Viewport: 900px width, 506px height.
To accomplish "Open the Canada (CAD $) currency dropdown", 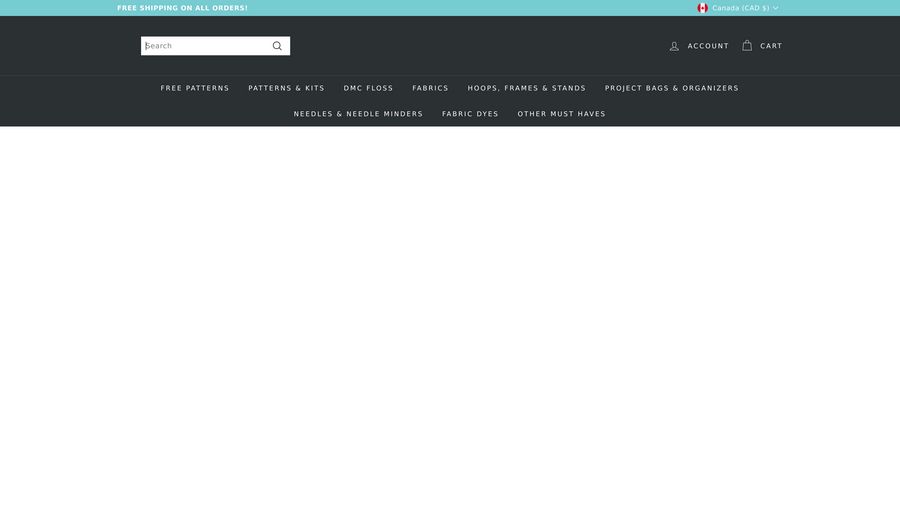I will tap(740, 8).
